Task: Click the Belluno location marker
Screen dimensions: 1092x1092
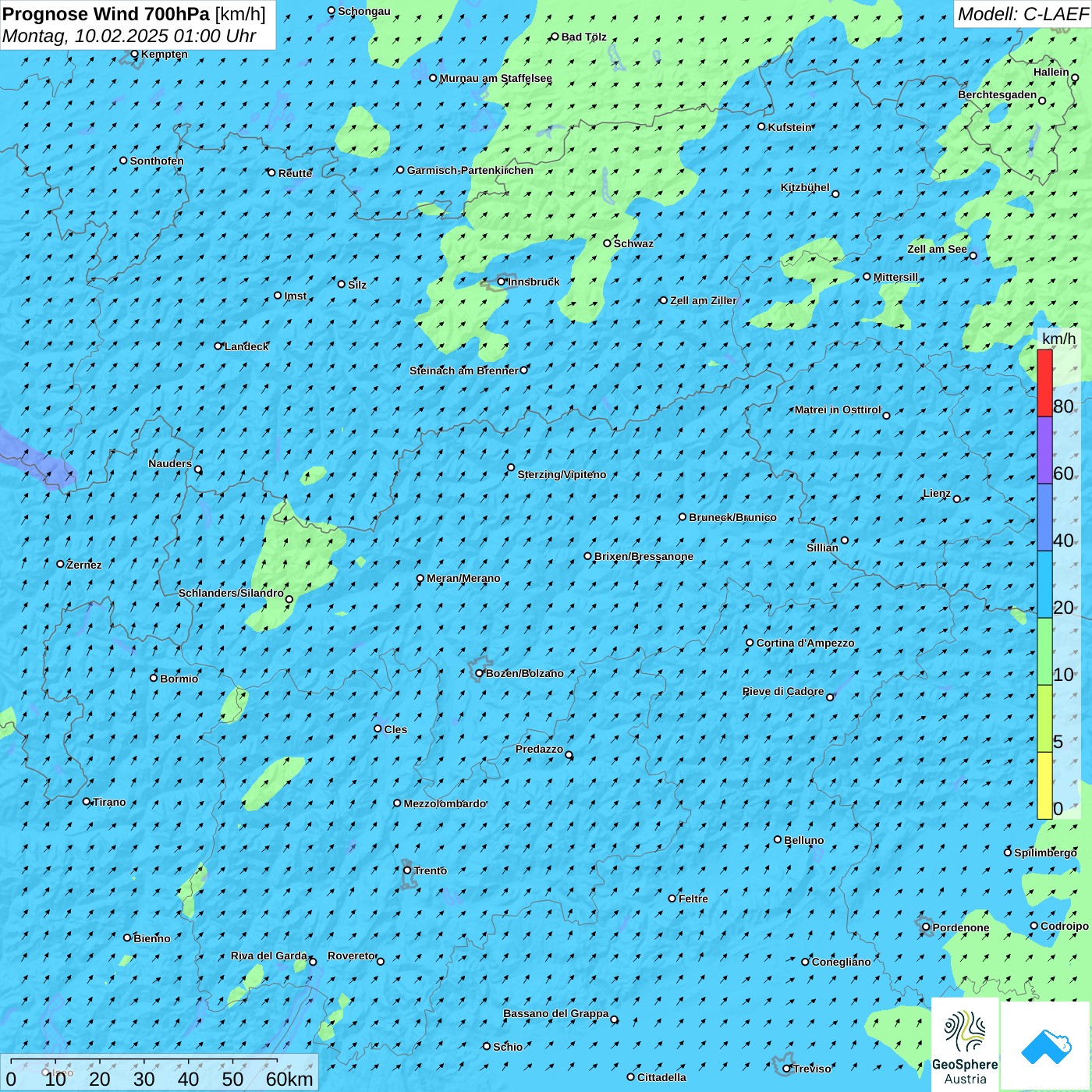Action: click(x=778, y=839)
